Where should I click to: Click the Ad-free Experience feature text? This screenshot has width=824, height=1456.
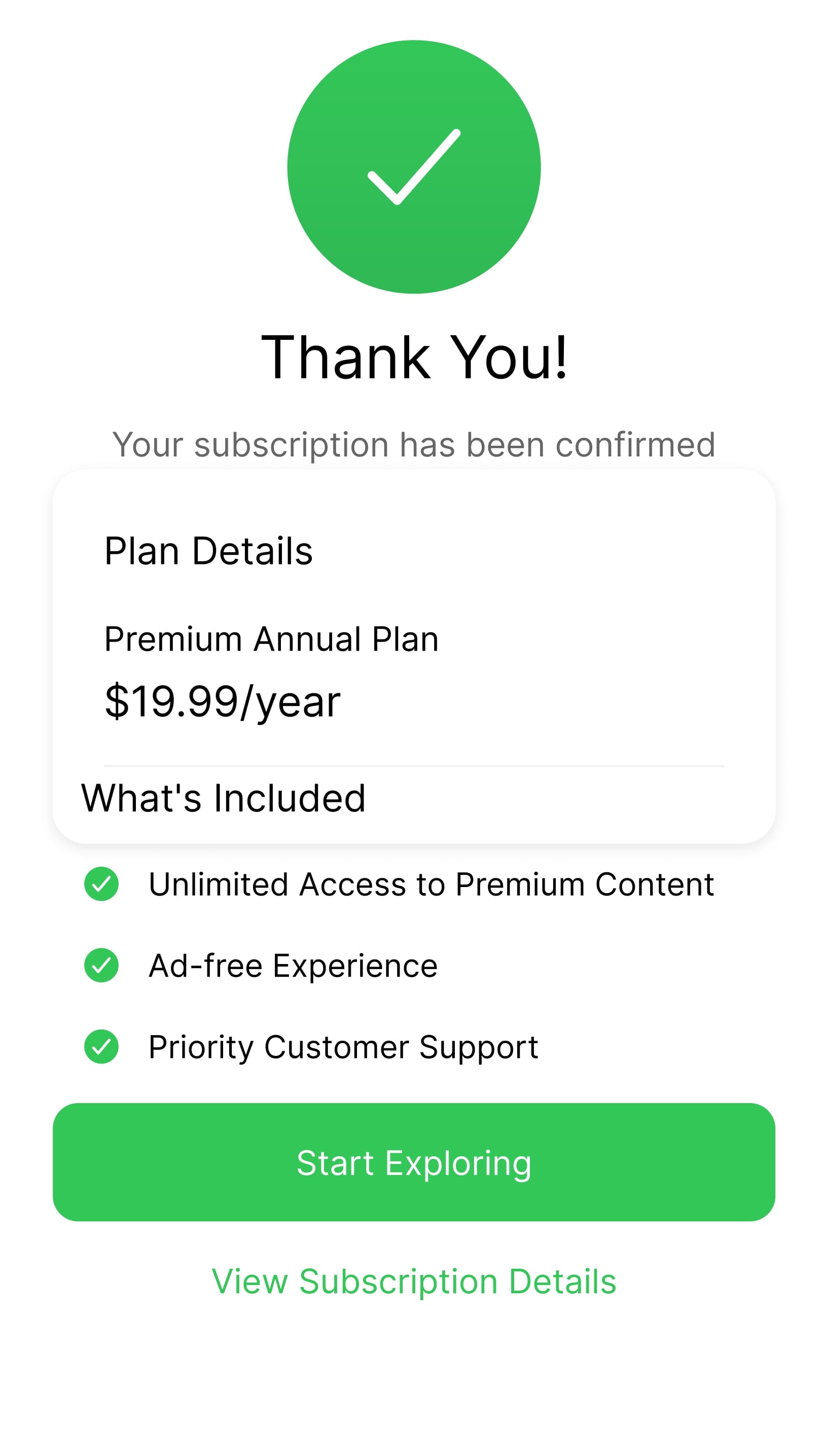pyautogui.click(x=293, y=966)
